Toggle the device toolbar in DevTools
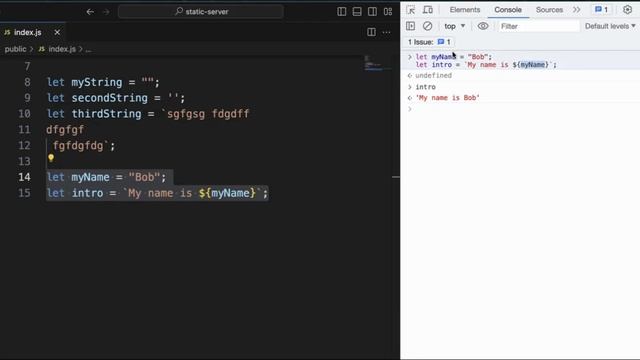This screenshot has width=640, height=360. point(428,10)
